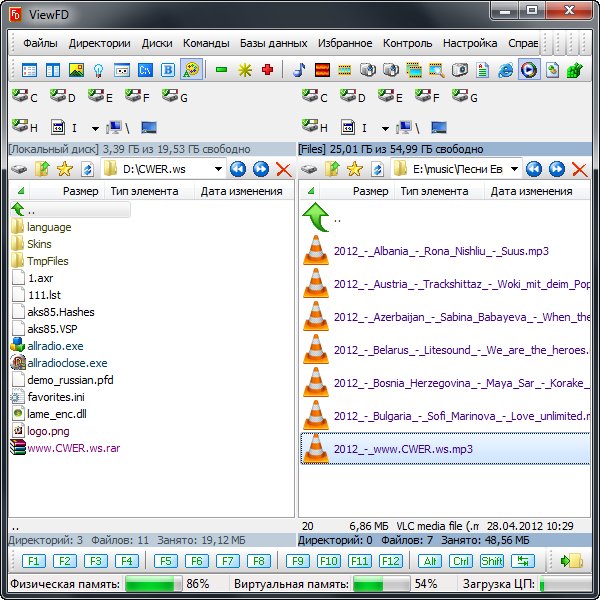Click left panel back navigation arrow
Screen dimensions: 600x600
click(238, 169)
